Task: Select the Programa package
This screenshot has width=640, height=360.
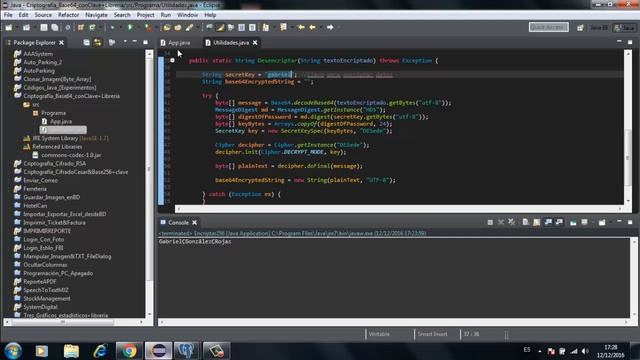Action: (x=53, y=113)
